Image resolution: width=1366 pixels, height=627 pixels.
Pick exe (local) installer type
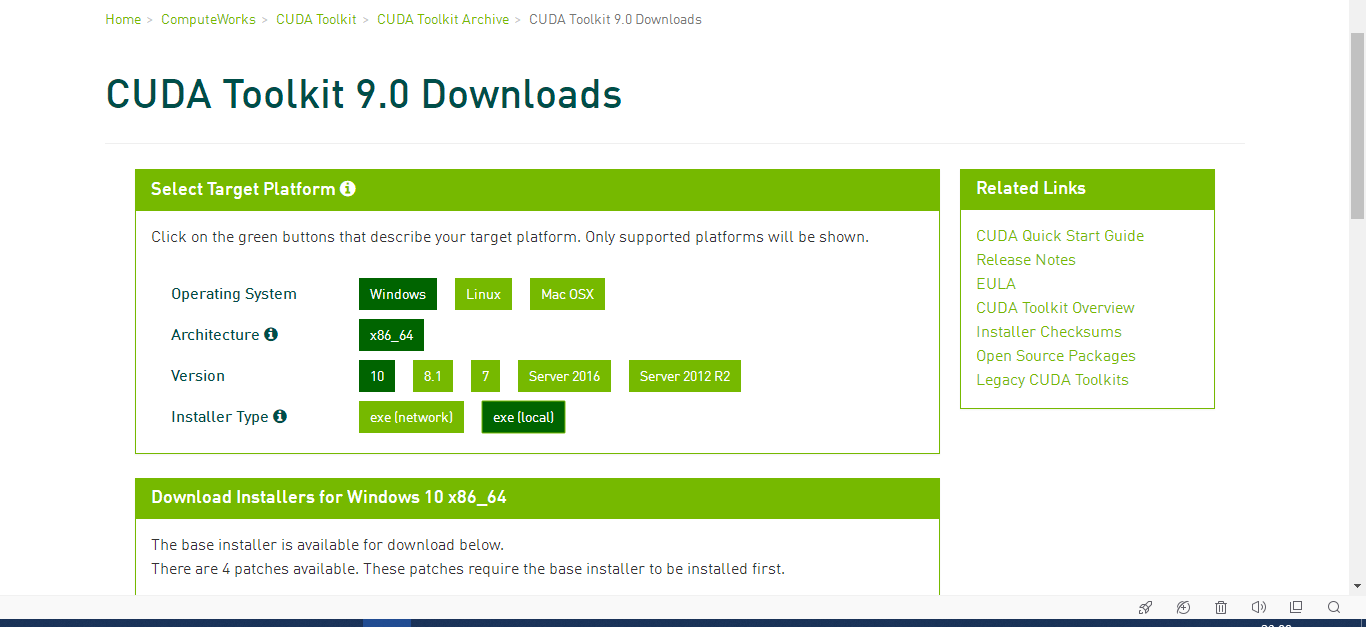(523, 417)
